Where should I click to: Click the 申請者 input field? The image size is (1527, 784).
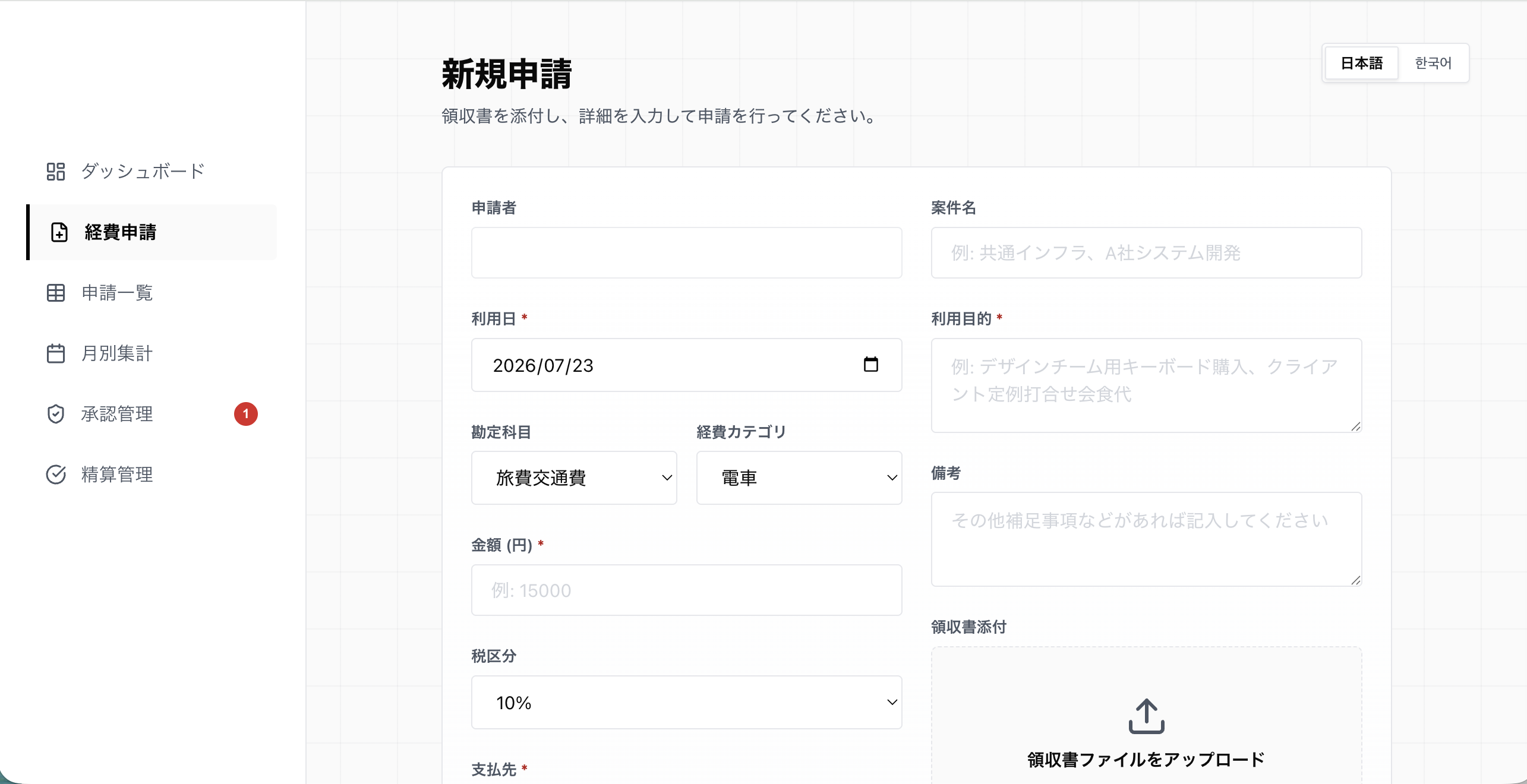pos(687,252)
